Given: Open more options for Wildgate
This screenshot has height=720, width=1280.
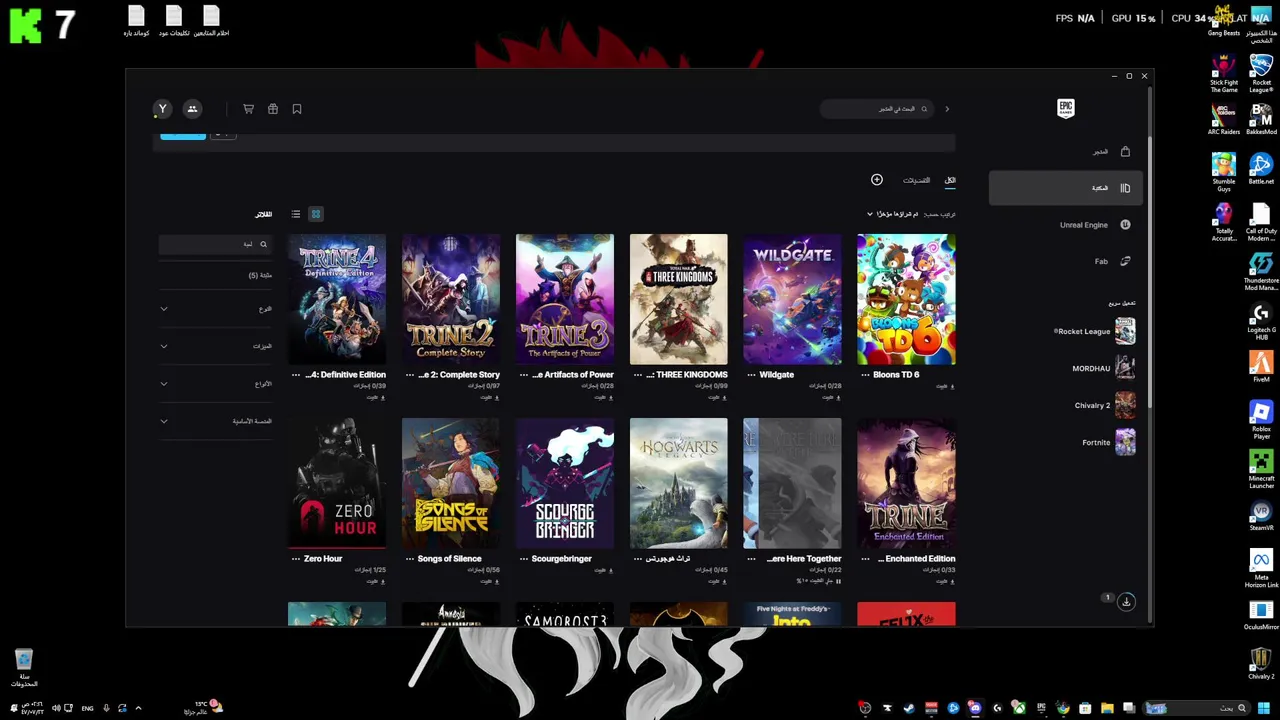Looking at the screenshot, I should pyautogui.click(x=752, y=375).
